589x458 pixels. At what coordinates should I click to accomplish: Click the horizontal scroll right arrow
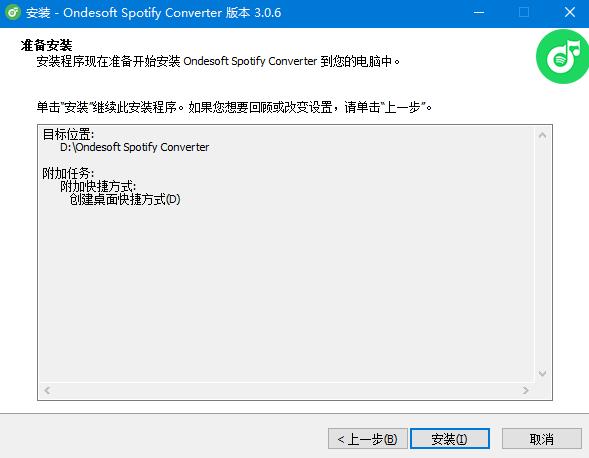(x=526, y=390)
